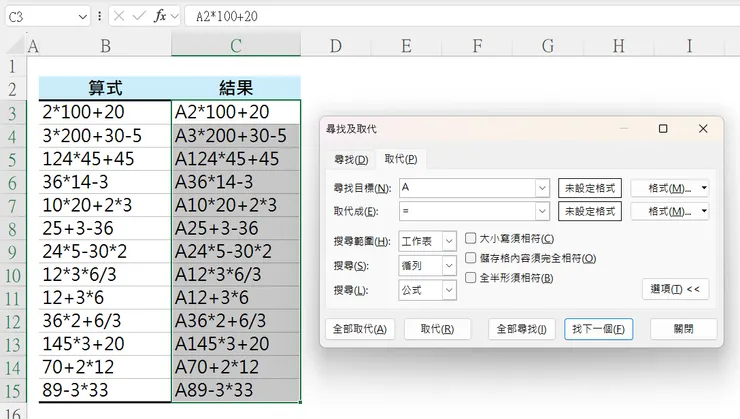
Task: Select cell containing 36*2+6/3 in column B
Action: pos(105,321)
